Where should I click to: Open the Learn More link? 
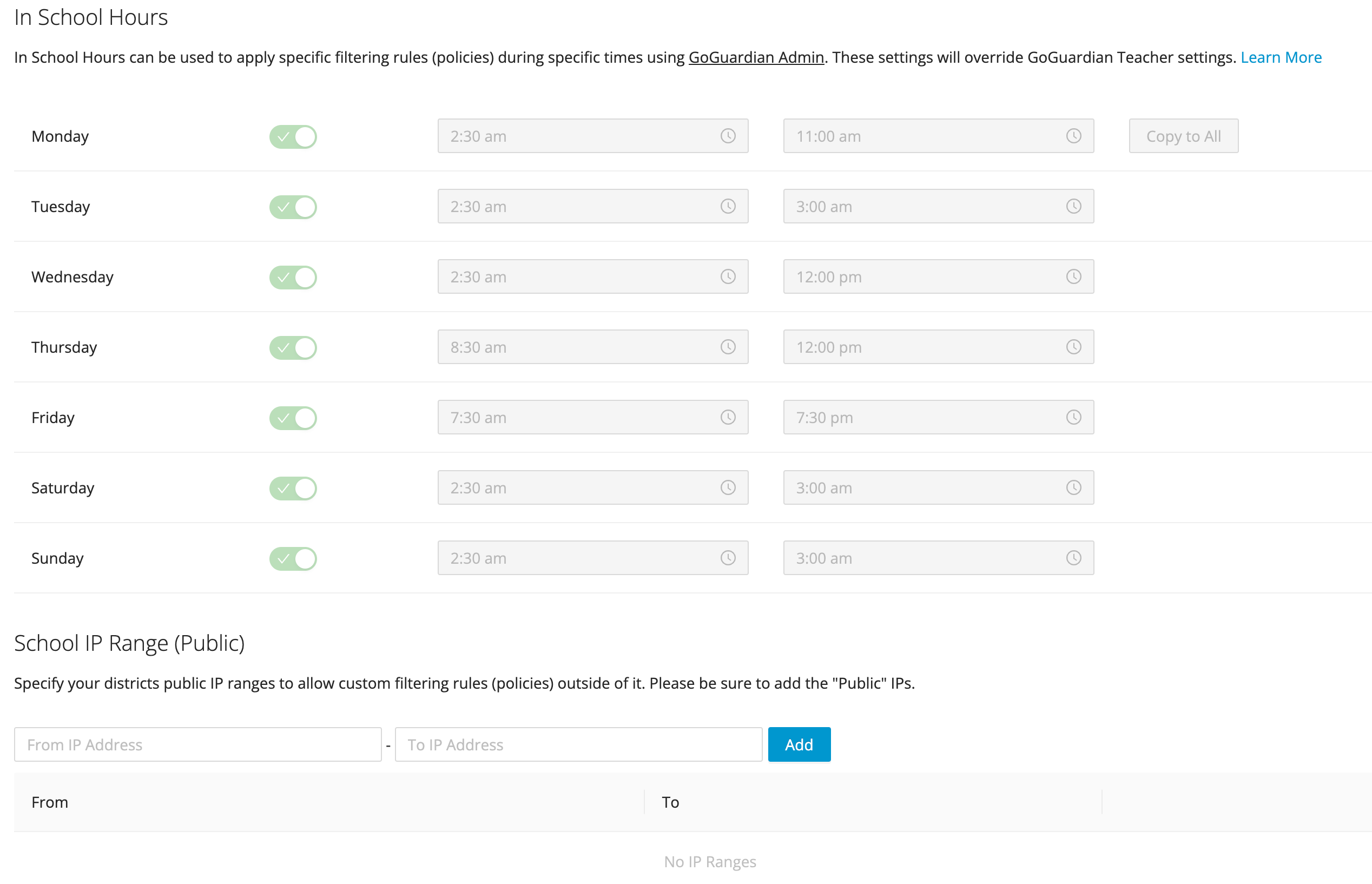(x=1281, y=57)
